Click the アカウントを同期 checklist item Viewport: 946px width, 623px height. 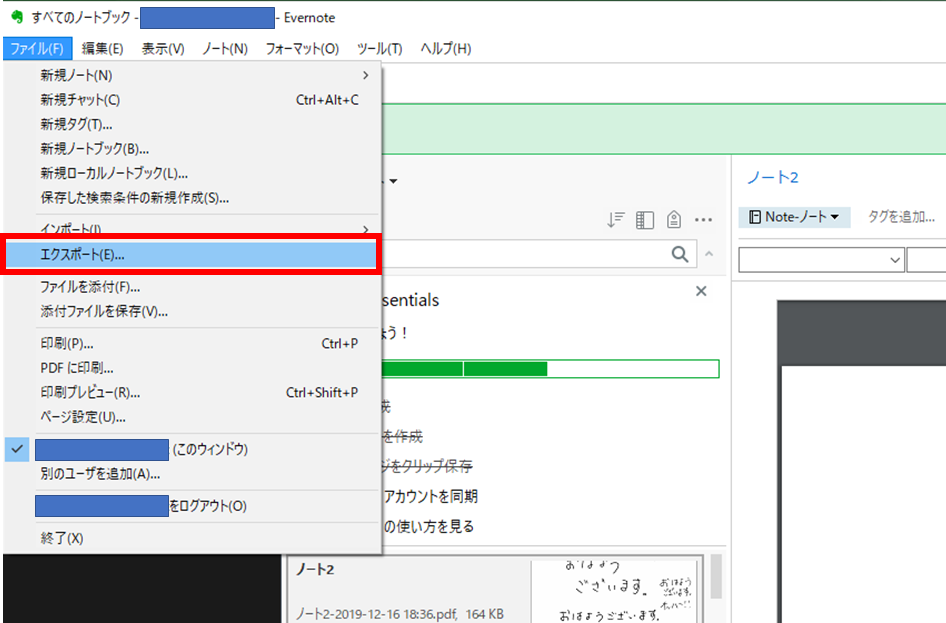pos(431,496)
